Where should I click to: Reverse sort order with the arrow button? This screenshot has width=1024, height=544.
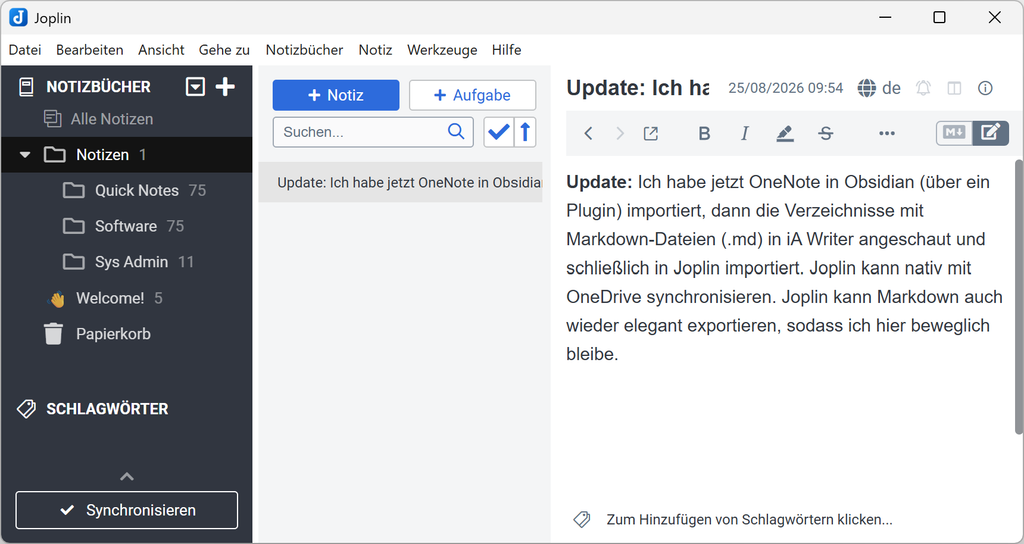pos(525,132)
